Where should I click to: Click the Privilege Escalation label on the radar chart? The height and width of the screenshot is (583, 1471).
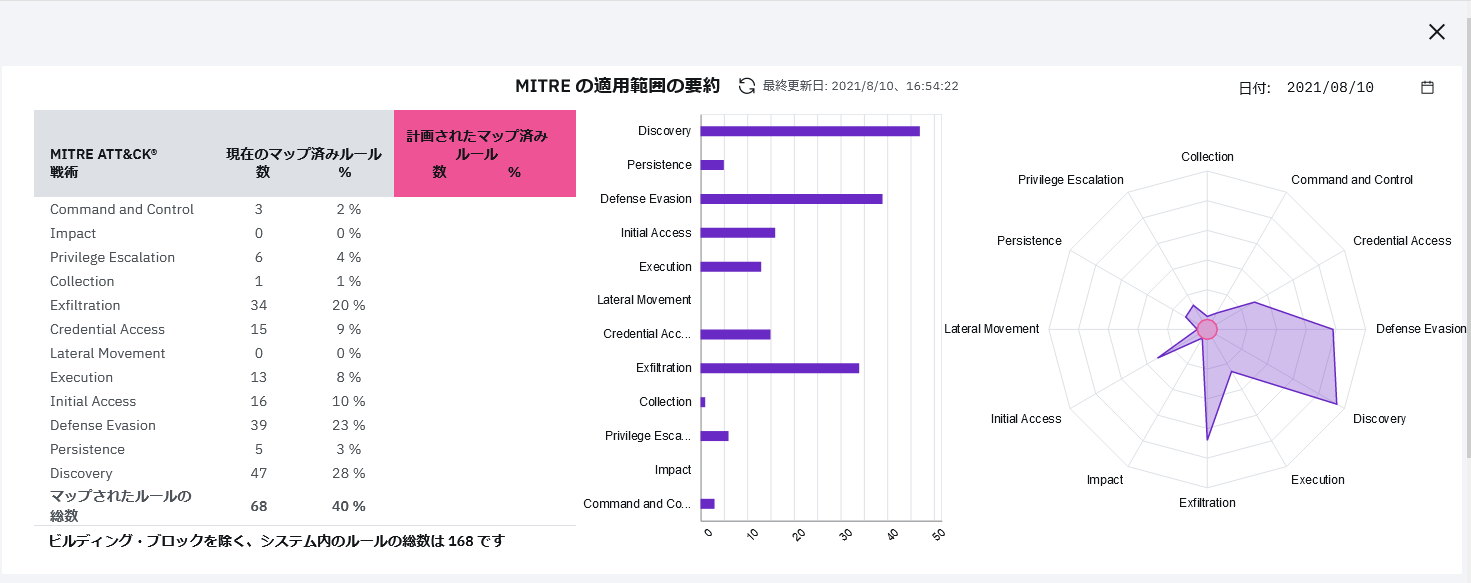coord(1071,180)
